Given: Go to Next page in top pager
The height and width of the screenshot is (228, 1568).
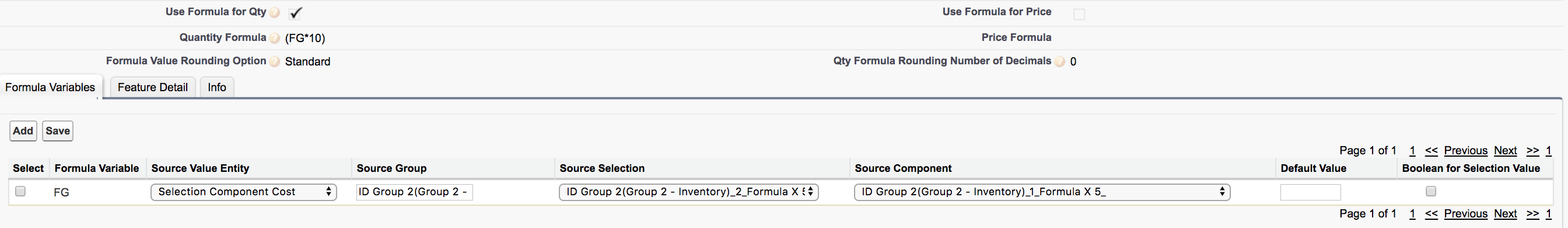Looking at the screenshot, I should (x=1506, y=151).
